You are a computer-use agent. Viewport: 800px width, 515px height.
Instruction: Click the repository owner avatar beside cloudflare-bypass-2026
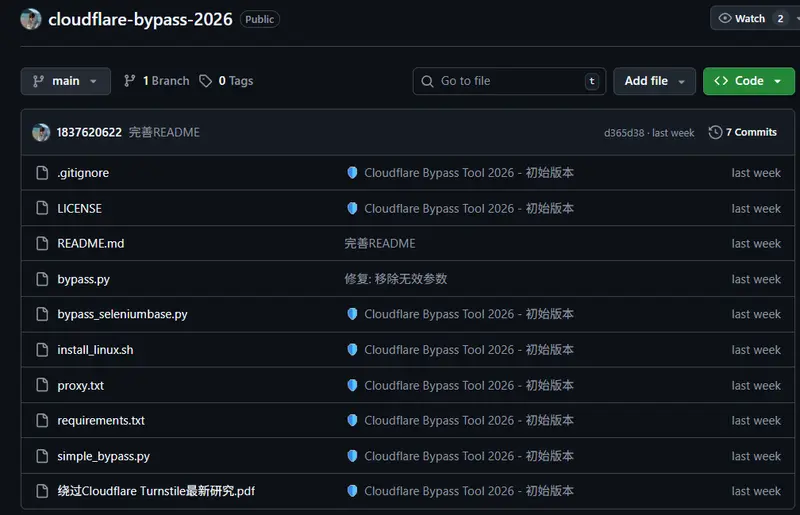pyautogui.click(x=31, y=19)
